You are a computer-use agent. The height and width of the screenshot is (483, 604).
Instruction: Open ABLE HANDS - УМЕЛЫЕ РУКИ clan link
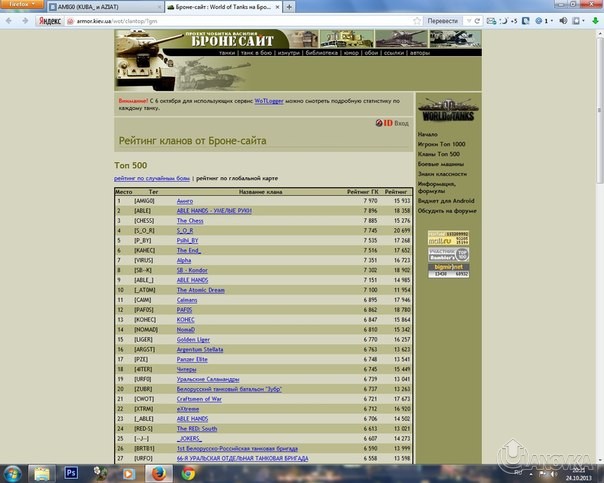click(214, 211)
